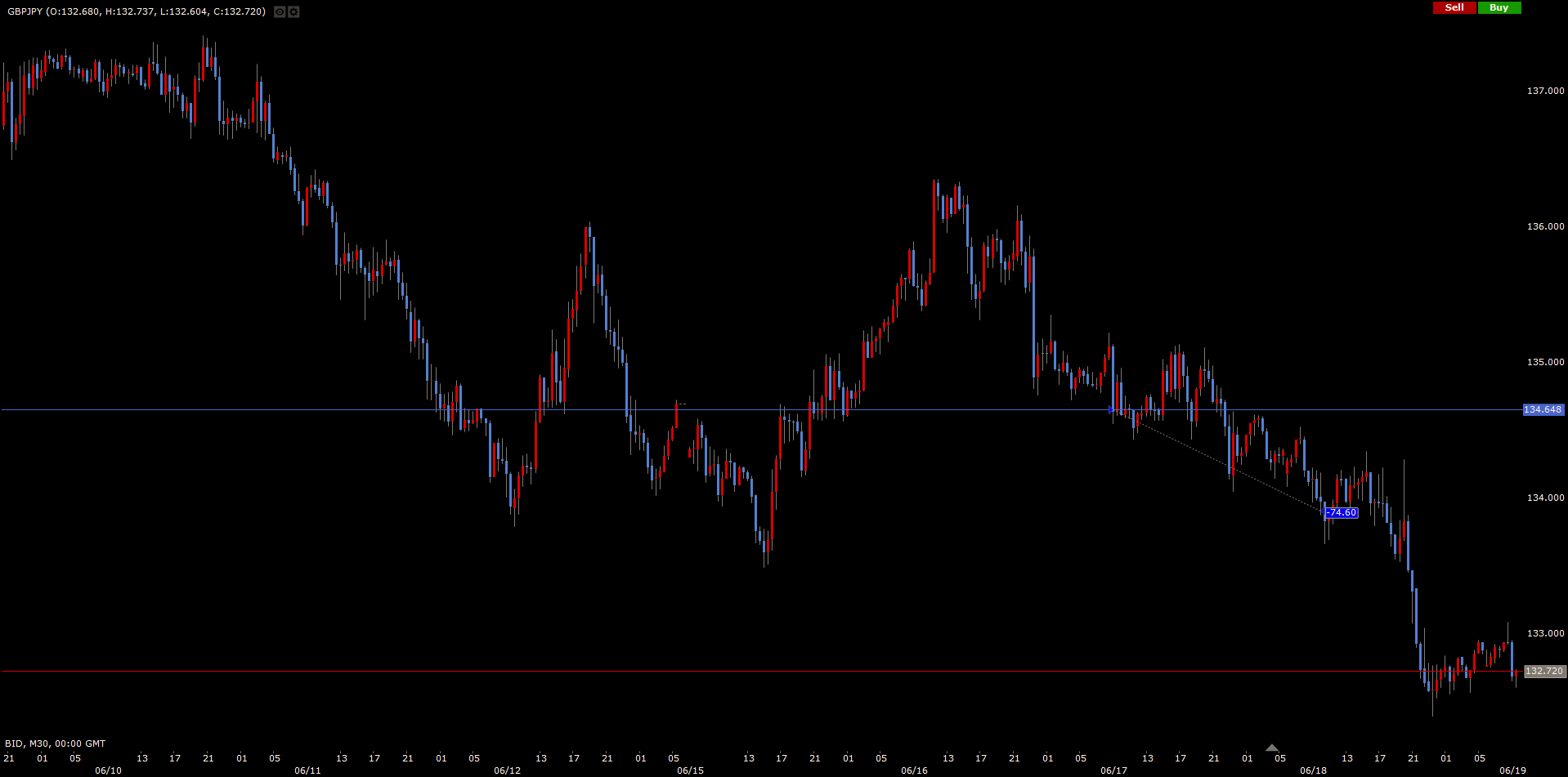The image size is (1568, 777).
Task: Toggle the eye visibility icon beside GBPJPY
Action: click(280, 12)
